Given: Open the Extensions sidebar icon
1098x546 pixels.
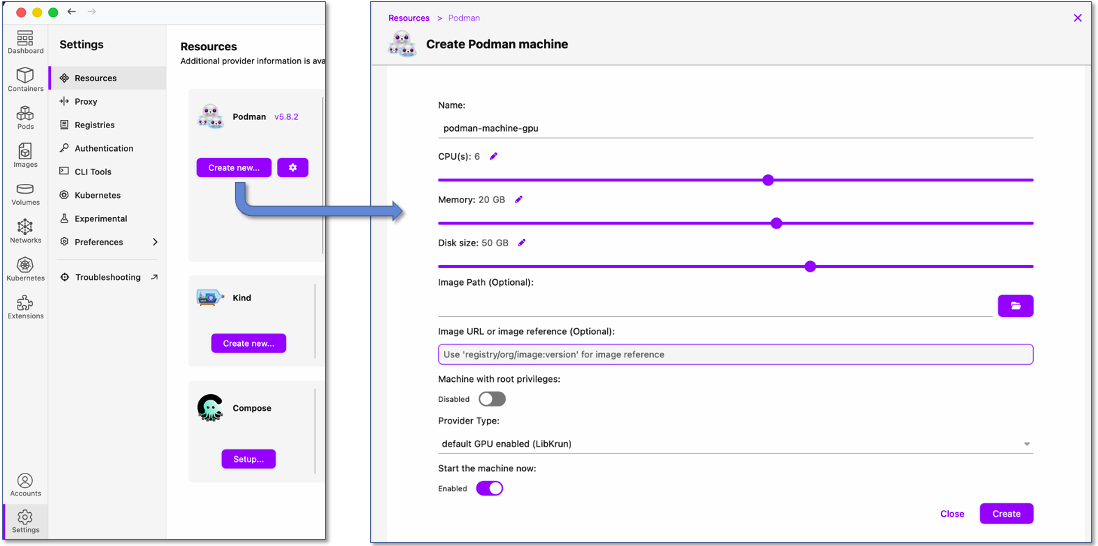Looking at the screenshot, I should [25, 307].
